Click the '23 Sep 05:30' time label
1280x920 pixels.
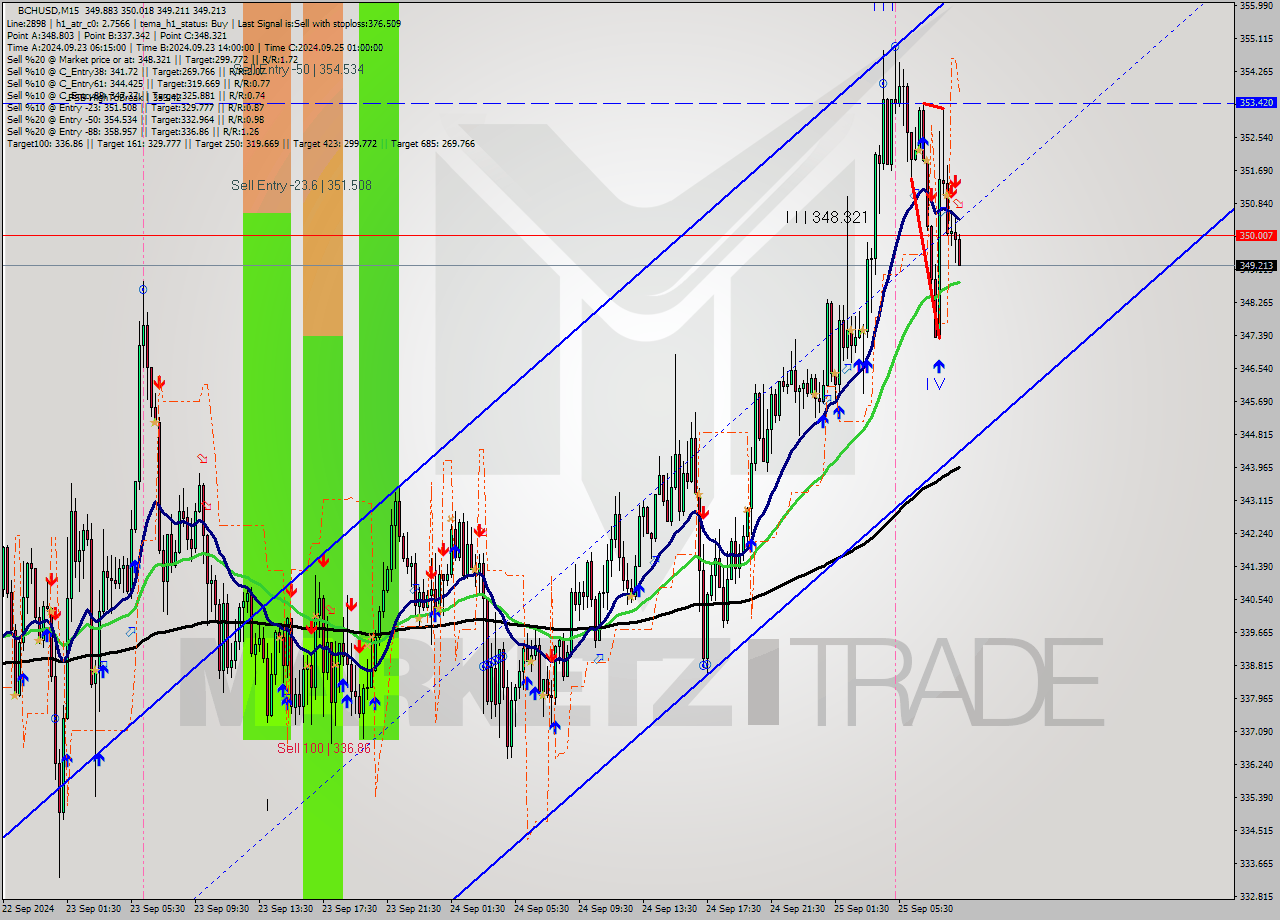click(x=157, y=909)
